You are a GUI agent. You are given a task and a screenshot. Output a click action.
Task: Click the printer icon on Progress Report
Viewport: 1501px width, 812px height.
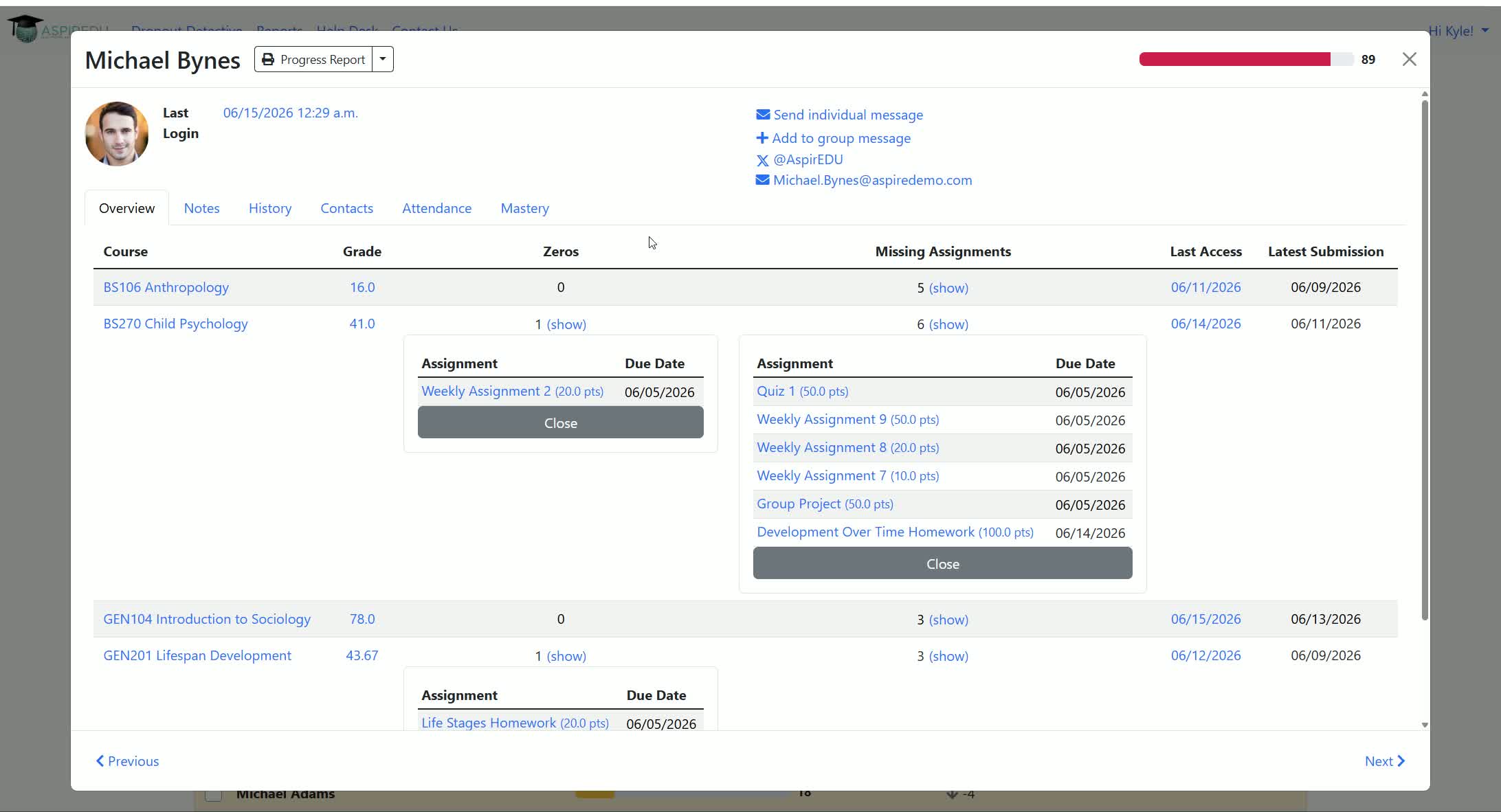pyautogui.click(x=268, y=60)
